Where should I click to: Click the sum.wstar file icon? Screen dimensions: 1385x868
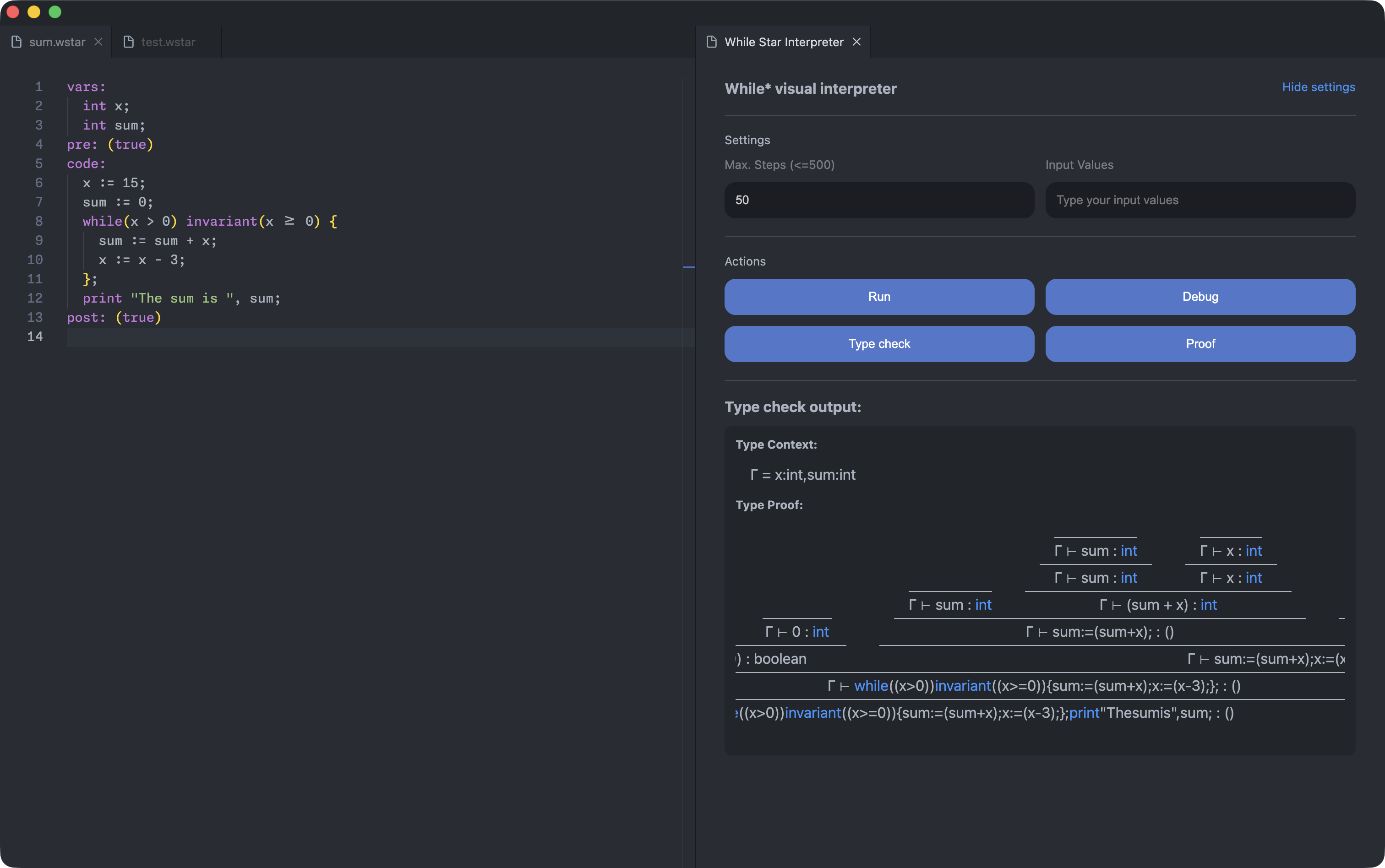coord(16,42)
